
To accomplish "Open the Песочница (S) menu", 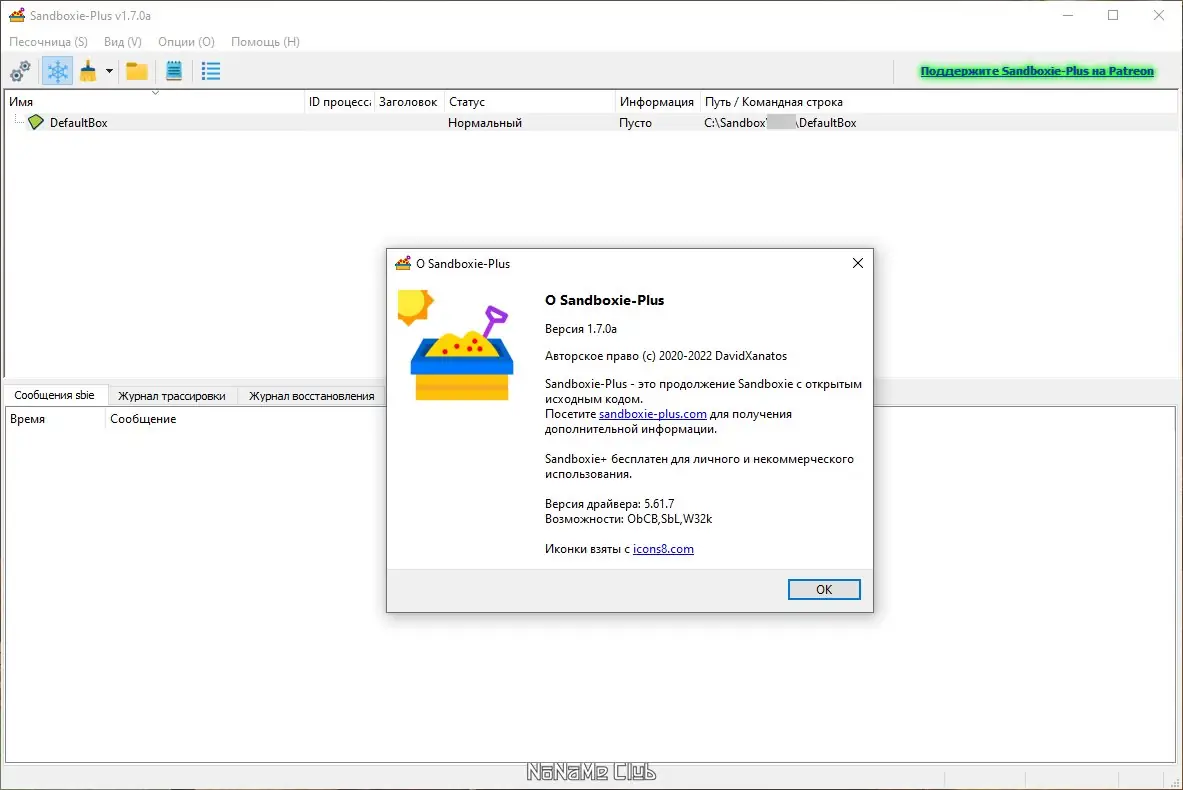I will [48, 41].
